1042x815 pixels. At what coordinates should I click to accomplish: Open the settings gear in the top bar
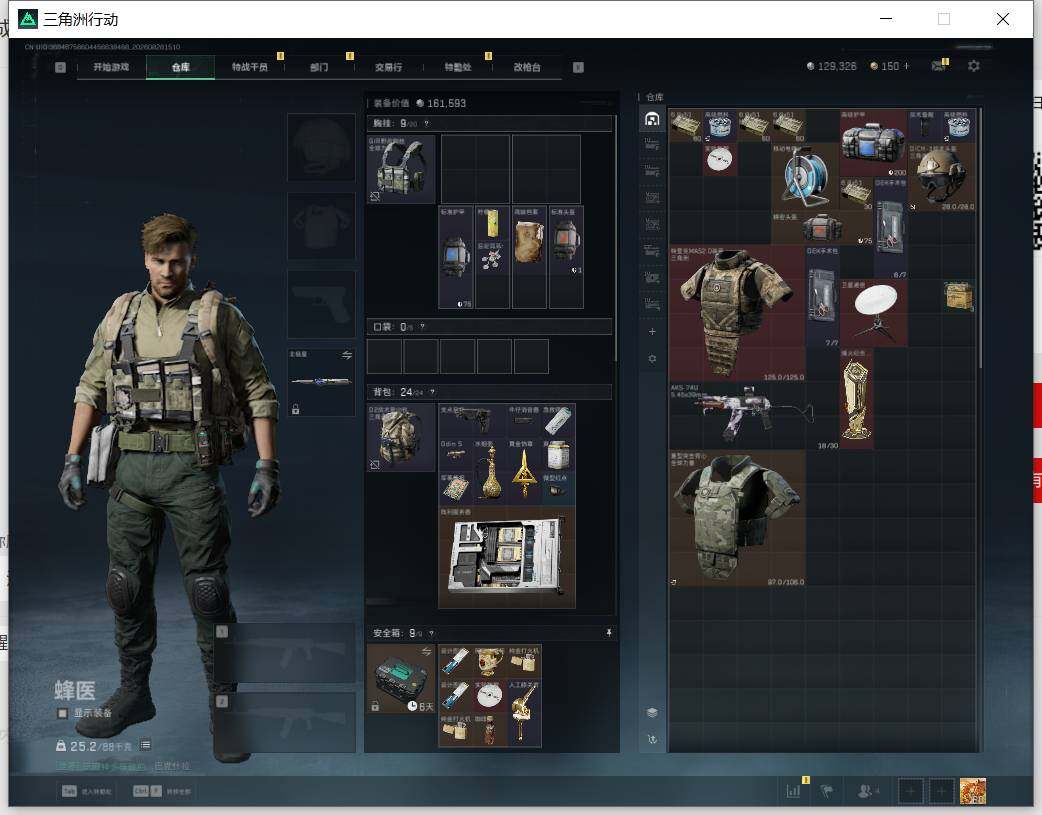974,66
